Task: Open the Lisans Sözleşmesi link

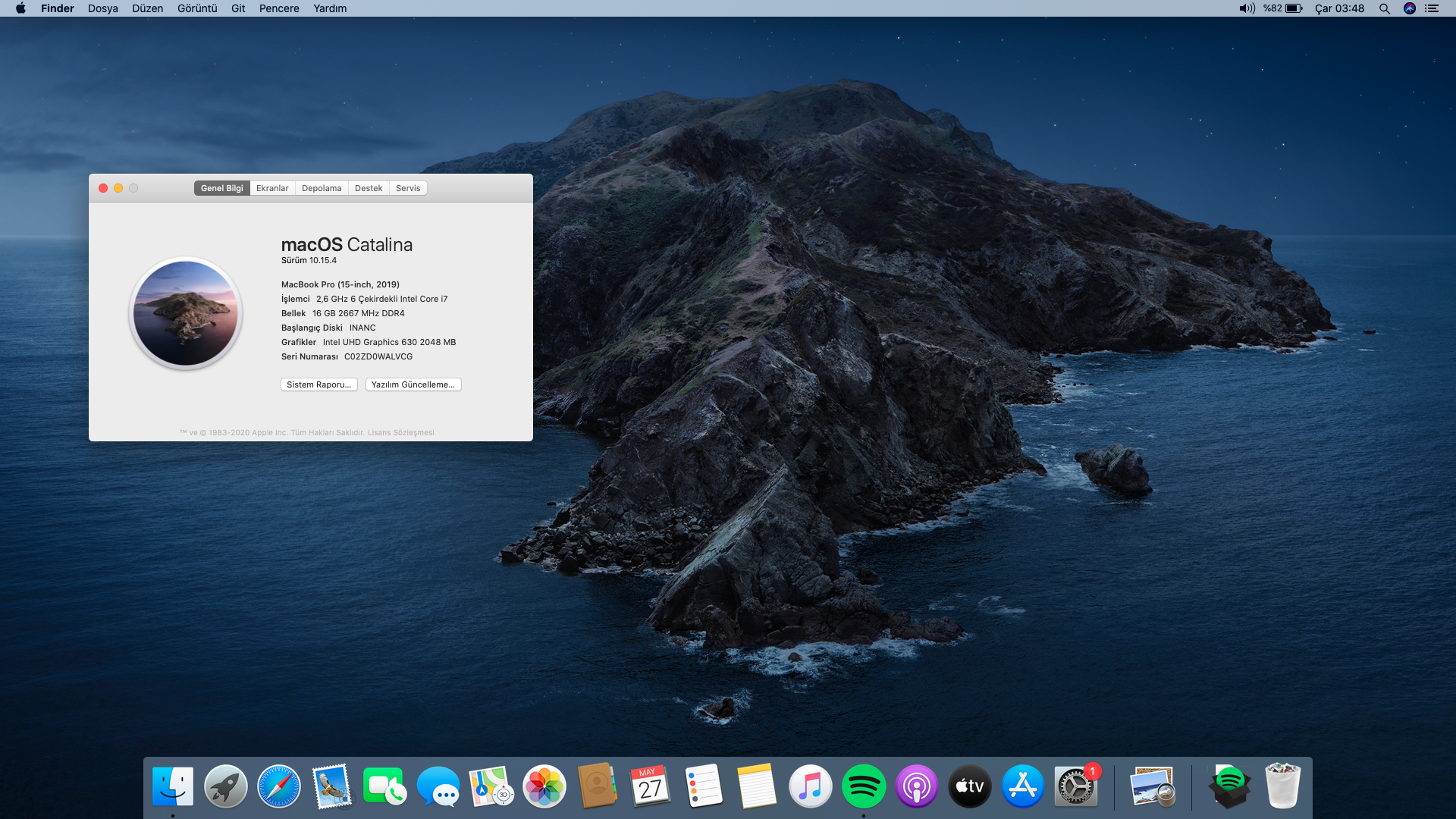Action: tap(401, 433)
